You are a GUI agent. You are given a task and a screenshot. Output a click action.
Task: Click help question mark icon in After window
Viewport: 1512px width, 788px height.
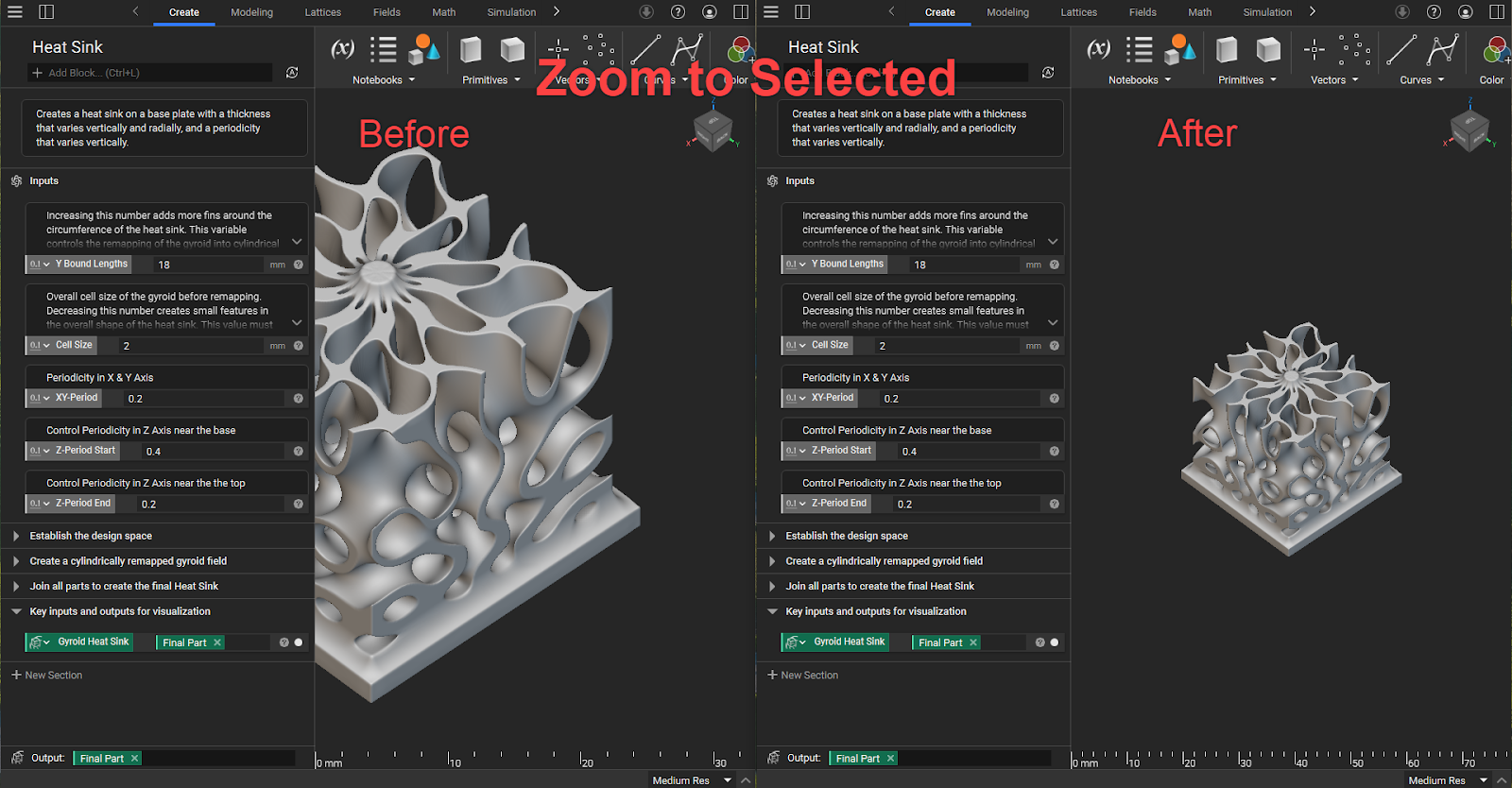coord(1434,12)
